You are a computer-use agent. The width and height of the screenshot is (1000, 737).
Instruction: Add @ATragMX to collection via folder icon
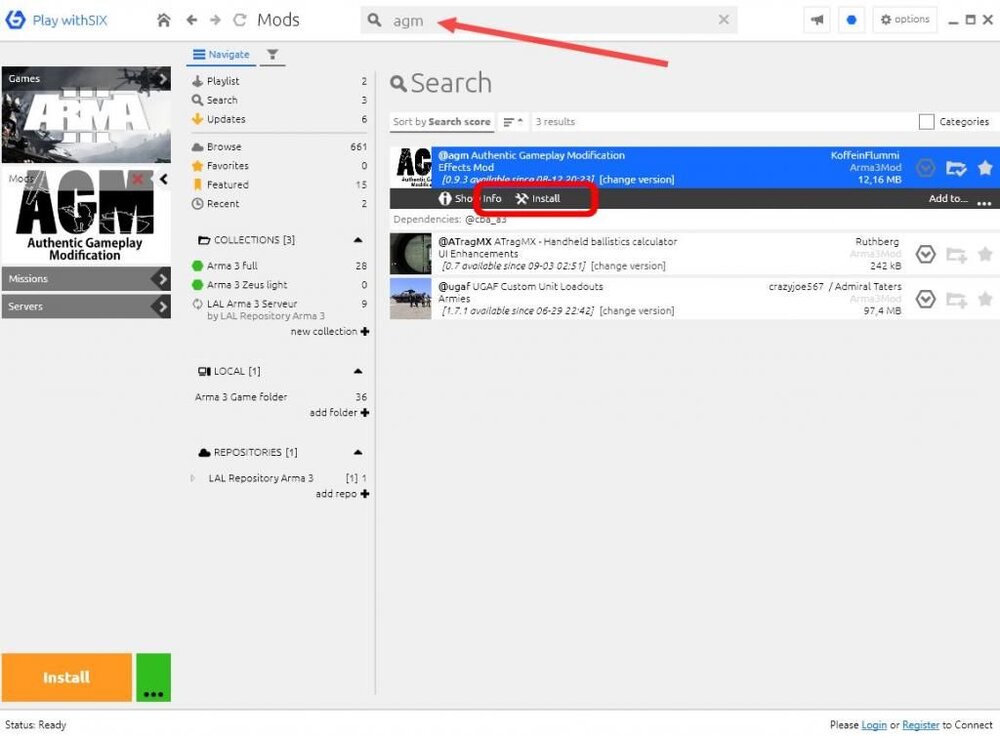click(x=956, y=255)
